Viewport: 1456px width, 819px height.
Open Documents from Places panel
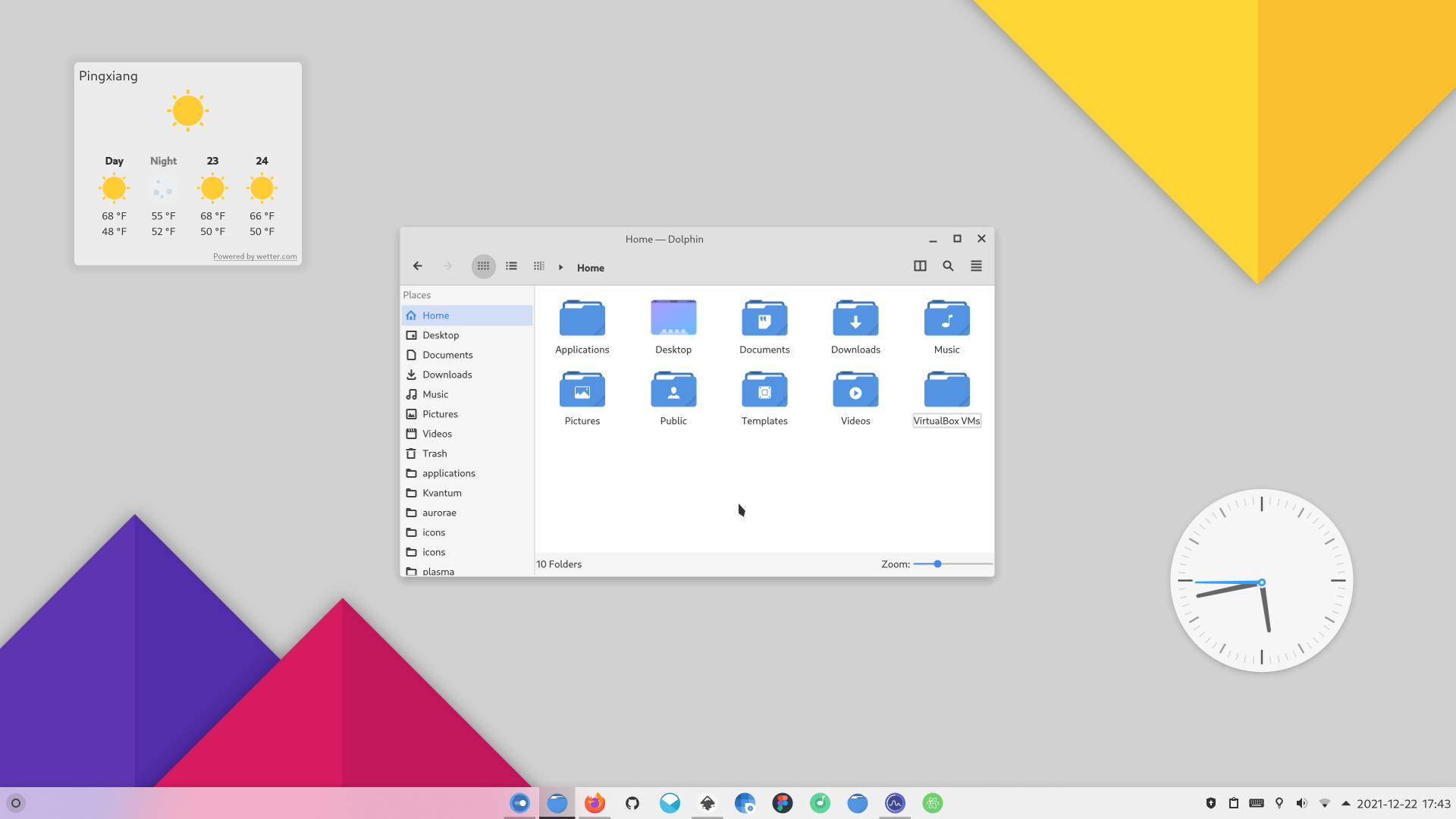[x=467, y=355]
